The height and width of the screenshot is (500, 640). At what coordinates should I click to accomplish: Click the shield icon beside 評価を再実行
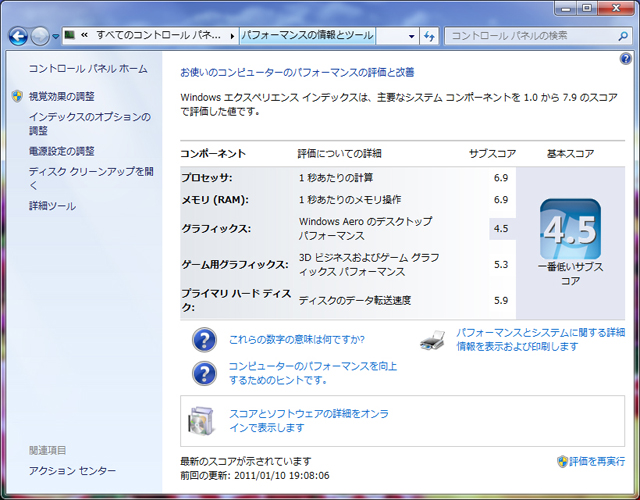pos(562,461)
